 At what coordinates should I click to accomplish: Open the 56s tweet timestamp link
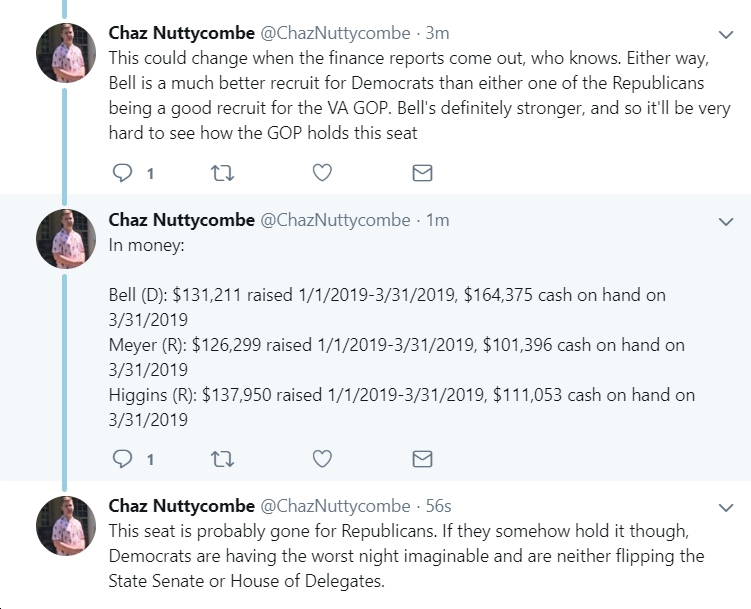click(x=439, y=506)
